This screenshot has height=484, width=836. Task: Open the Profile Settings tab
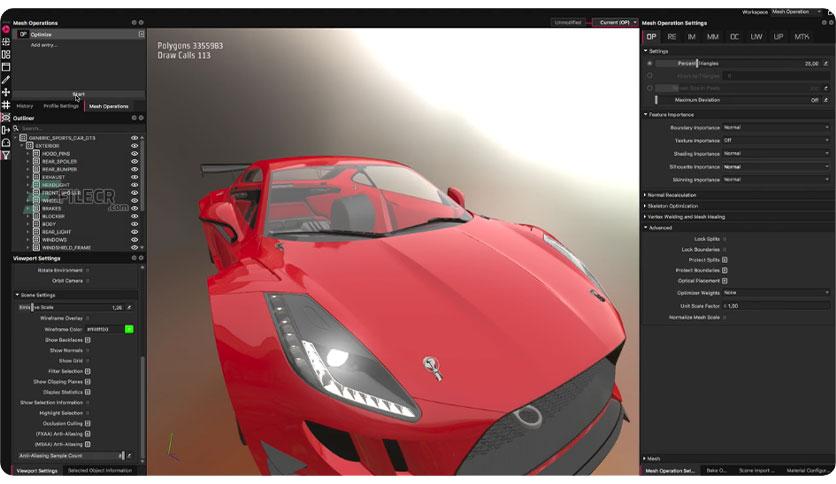(x=61, y=106)
